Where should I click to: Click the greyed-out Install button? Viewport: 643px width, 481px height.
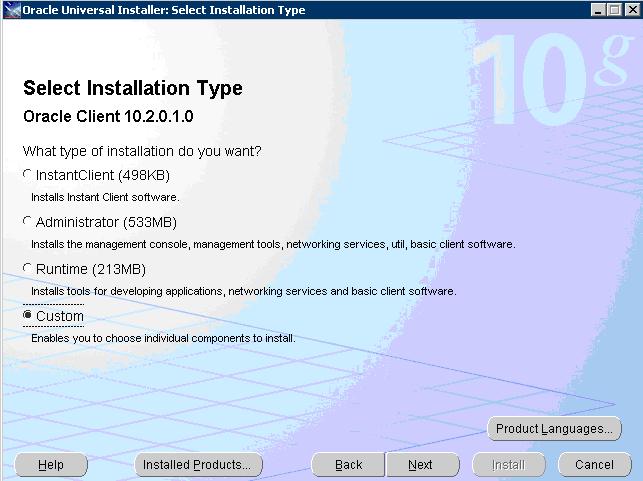click(x=508, y=465)
